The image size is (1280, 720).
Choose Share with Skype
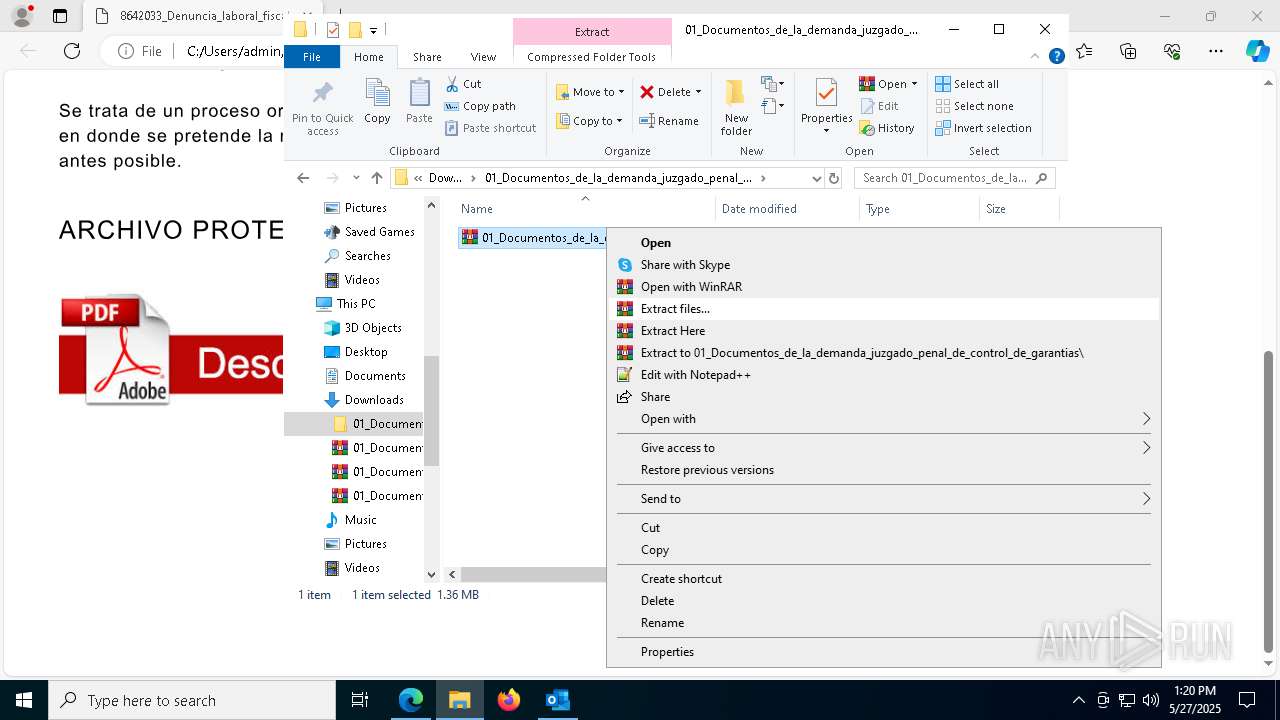click(x=883, y=265)
